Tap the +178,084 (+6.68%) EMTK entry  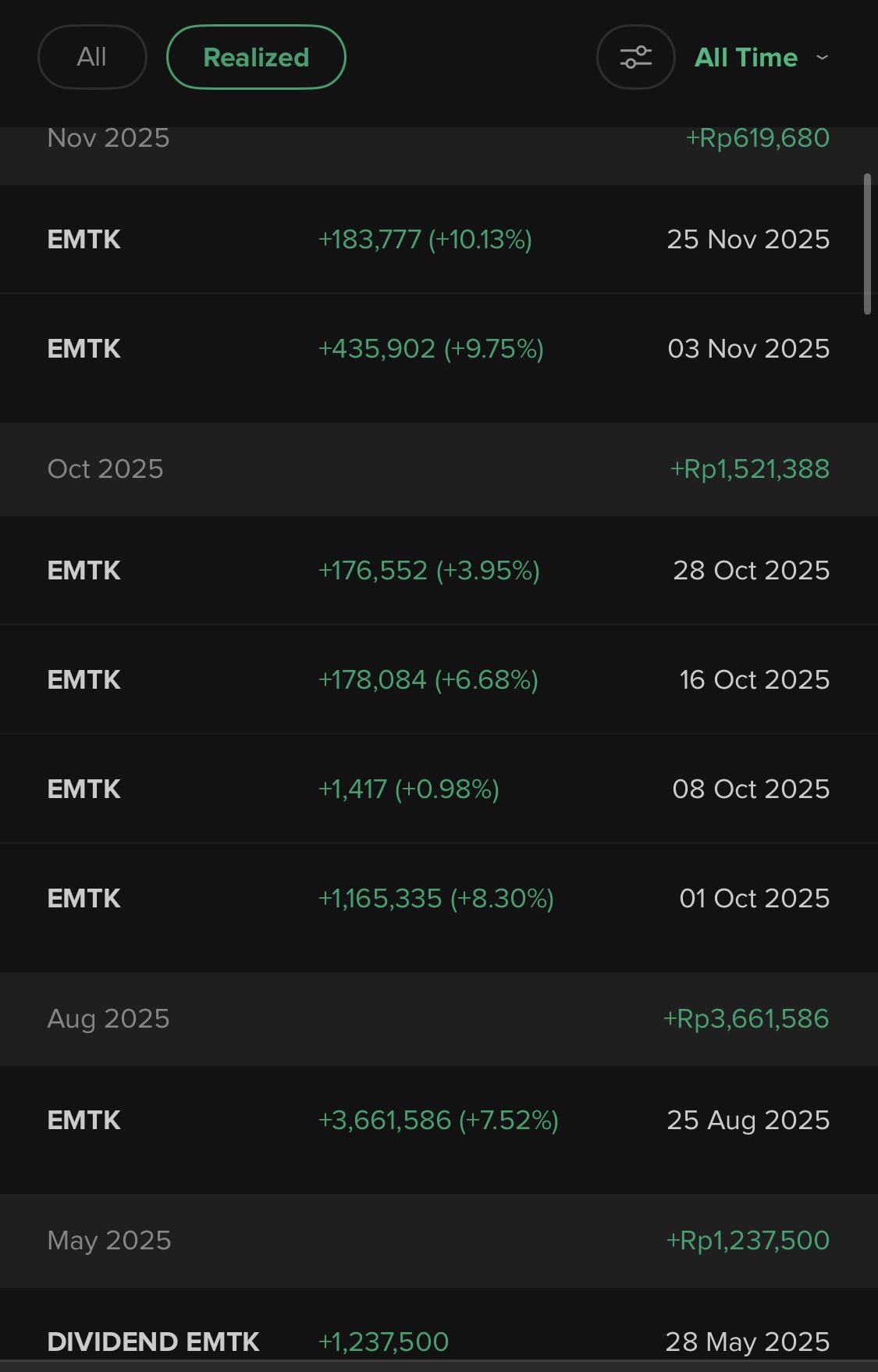click(x=428, y=679)
